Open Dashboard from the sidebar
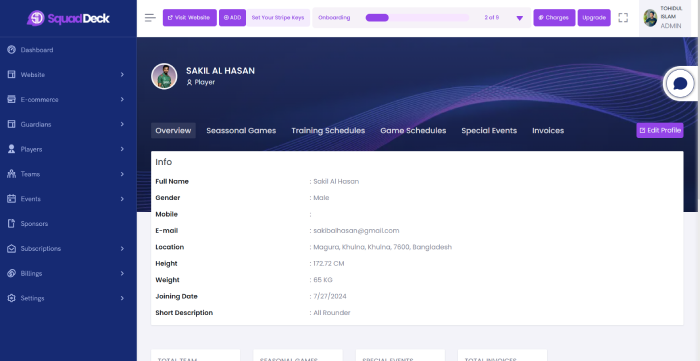 pos(37,50)
